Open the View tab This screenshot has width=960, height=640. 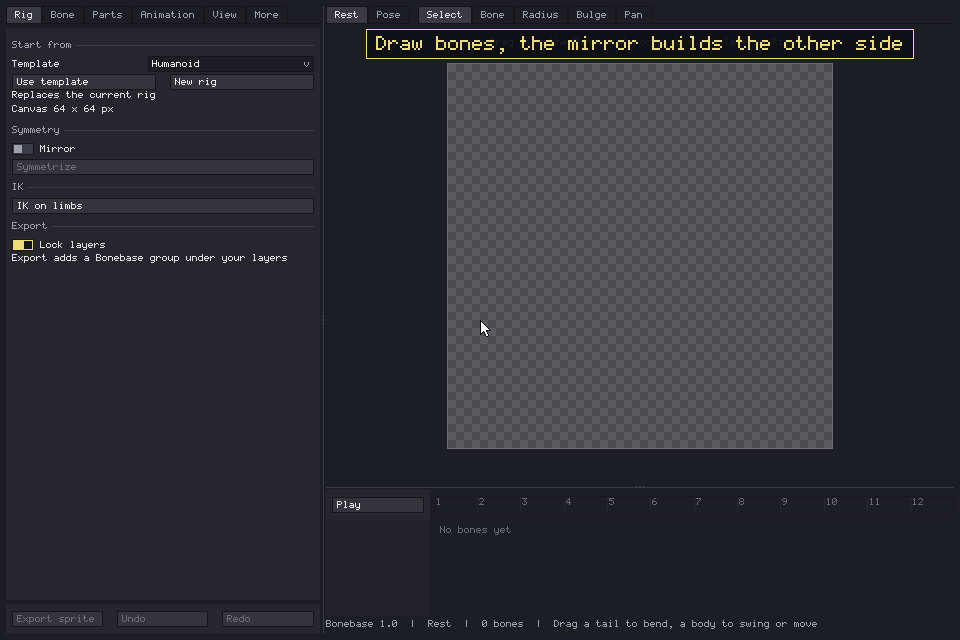click(x=224, y=15)
